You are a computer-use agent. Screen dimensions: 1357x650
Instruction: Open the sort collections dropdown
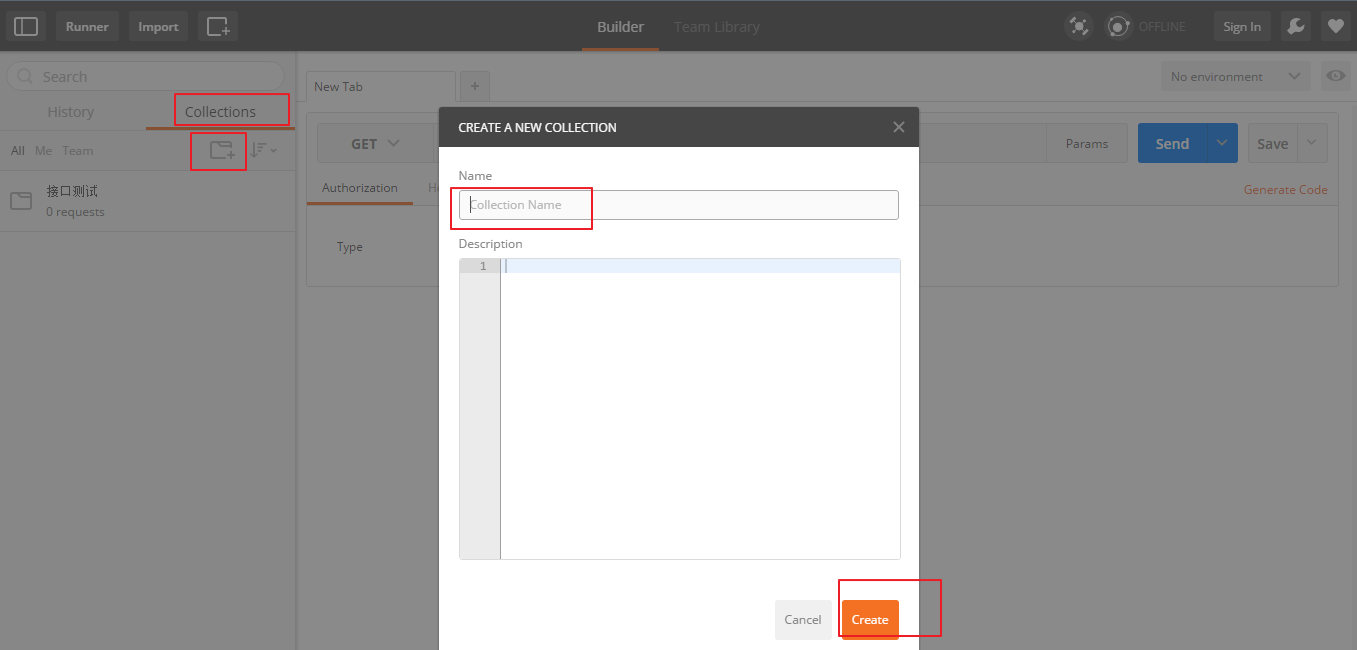pyautogui.click(x=263, y=150)
